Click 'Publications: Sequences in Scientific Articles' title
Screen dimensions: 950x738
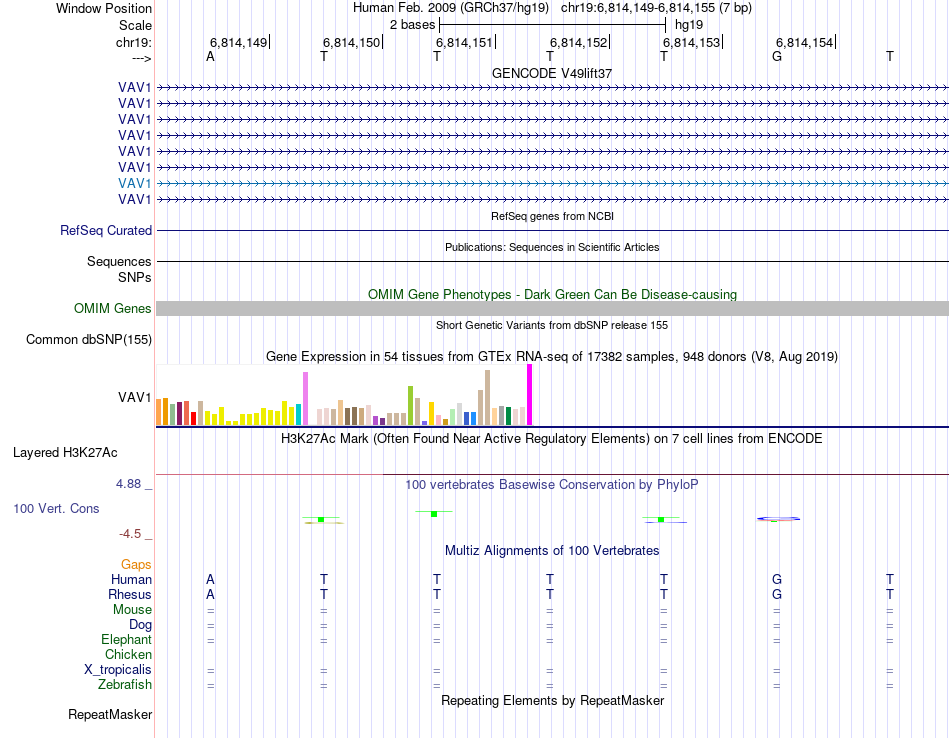(552, 247)
